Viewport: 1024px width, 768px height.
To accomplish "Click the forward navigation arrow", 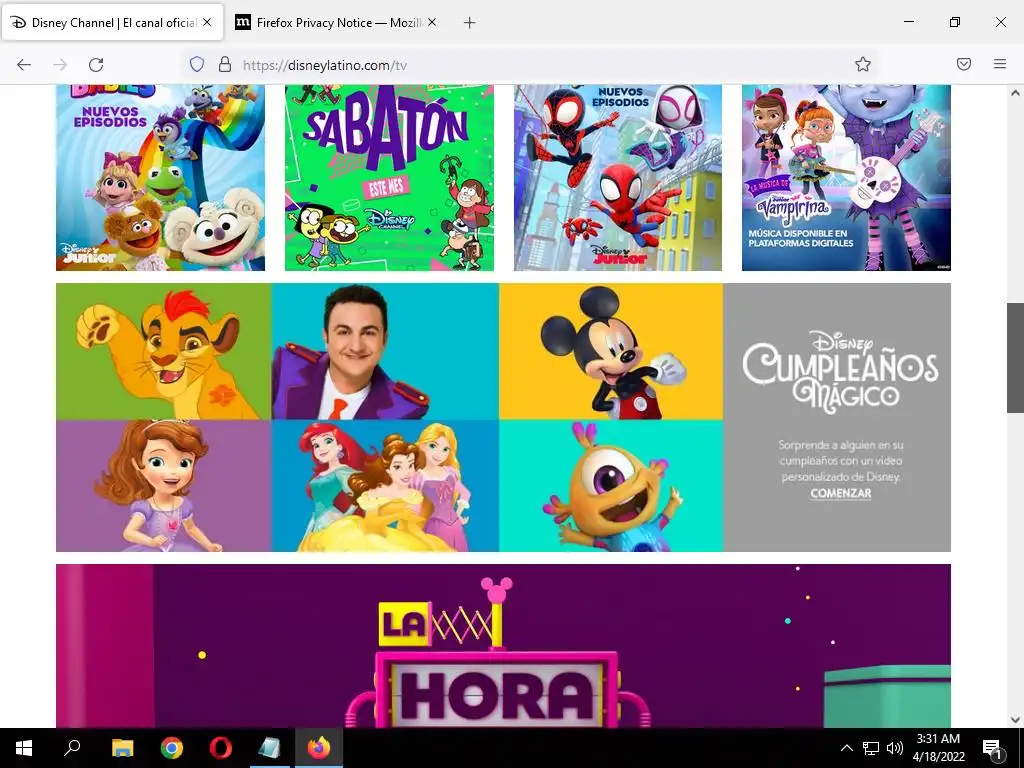I will (x=60, y=65).
